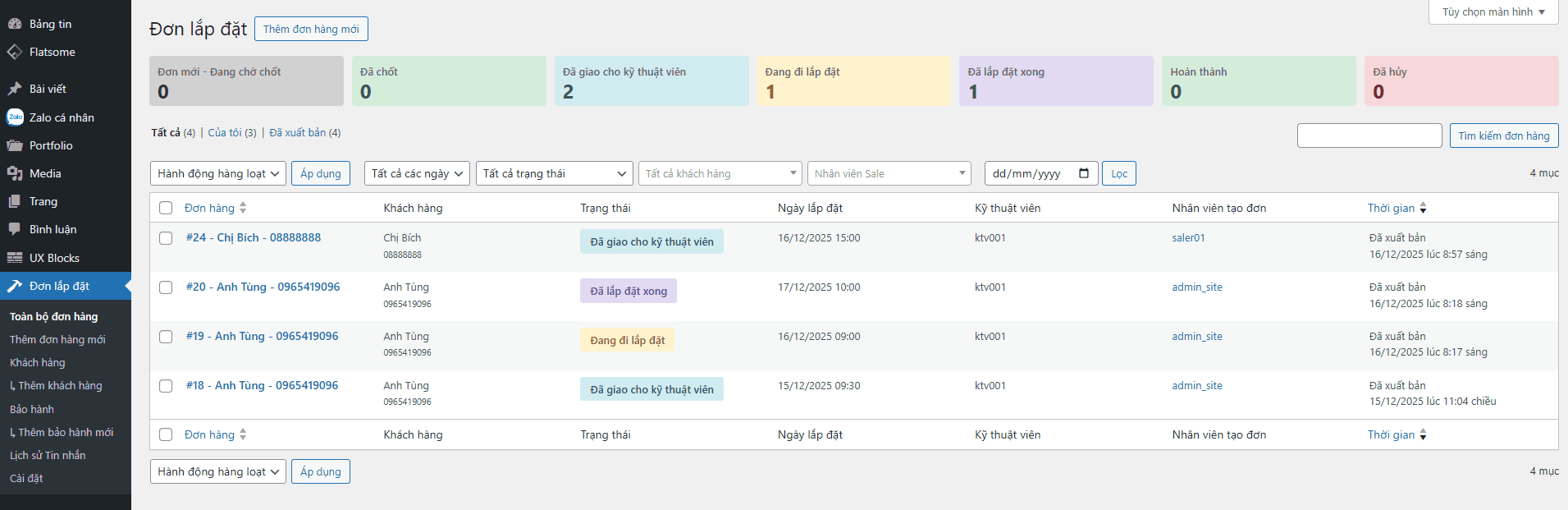Click the UX Blocks icon
The height and width of the screenshot is (510, 1568).
click(15, 258)
